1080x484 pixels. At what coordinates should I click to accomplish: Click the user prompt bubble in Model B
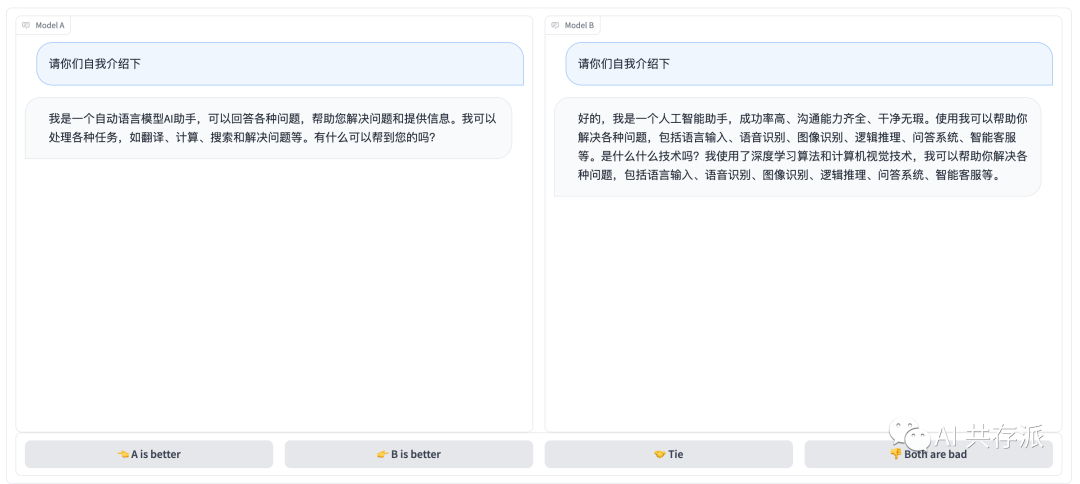[809, 64]
